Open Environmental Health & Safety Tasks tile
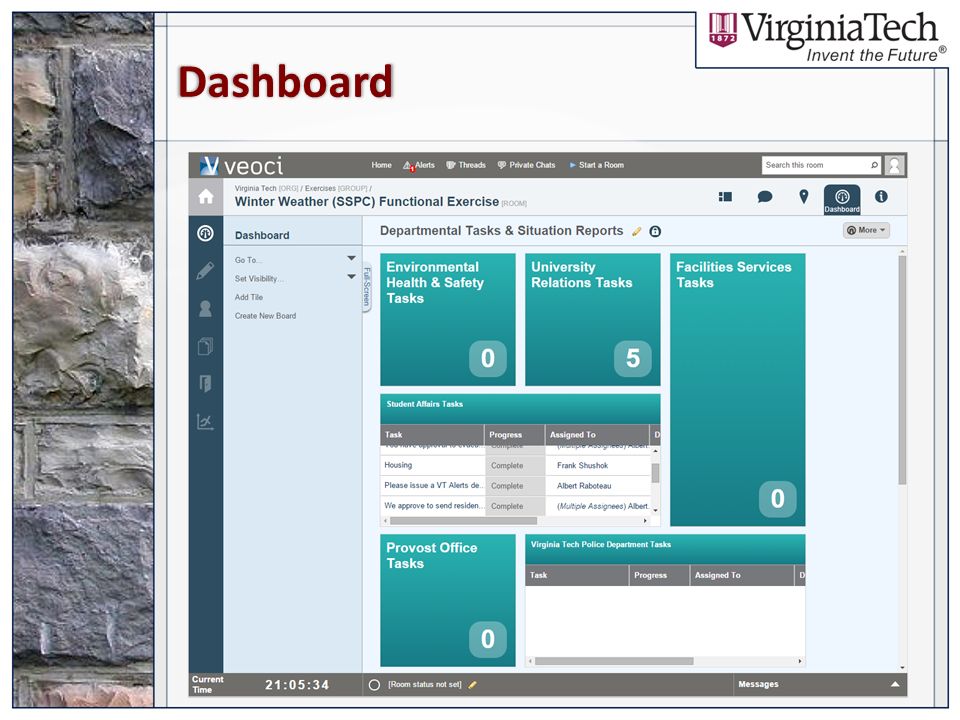The height and width of the screenshot is (720, 960). 448,320
